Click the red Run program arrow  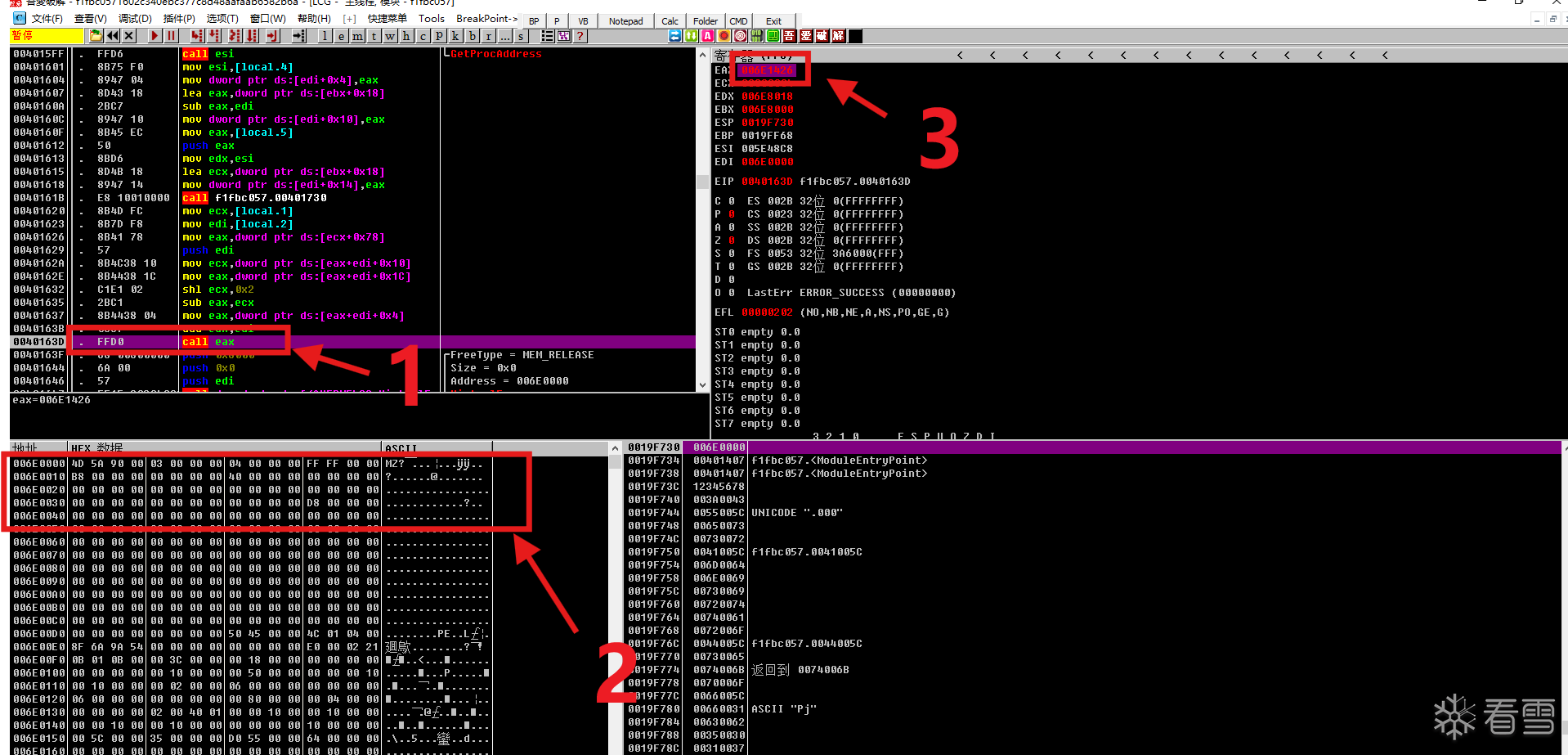click(155, 36)
